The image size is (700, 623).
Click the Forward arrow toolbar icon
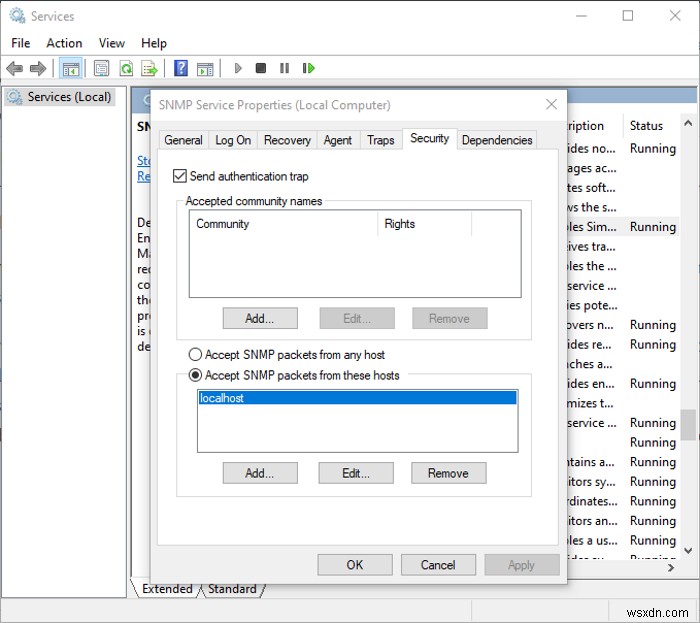(x=38, y=68)
